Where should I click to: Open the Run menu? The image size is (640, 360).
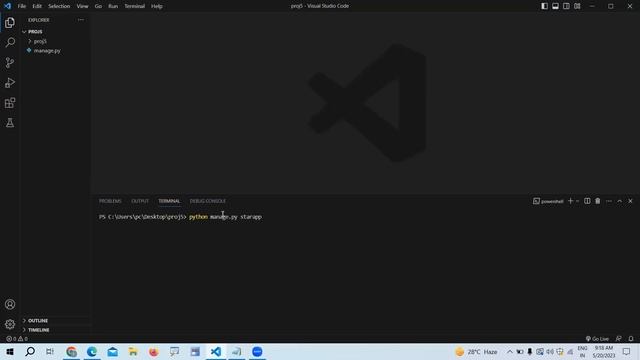pyautogui.click(x=113, y=6)
